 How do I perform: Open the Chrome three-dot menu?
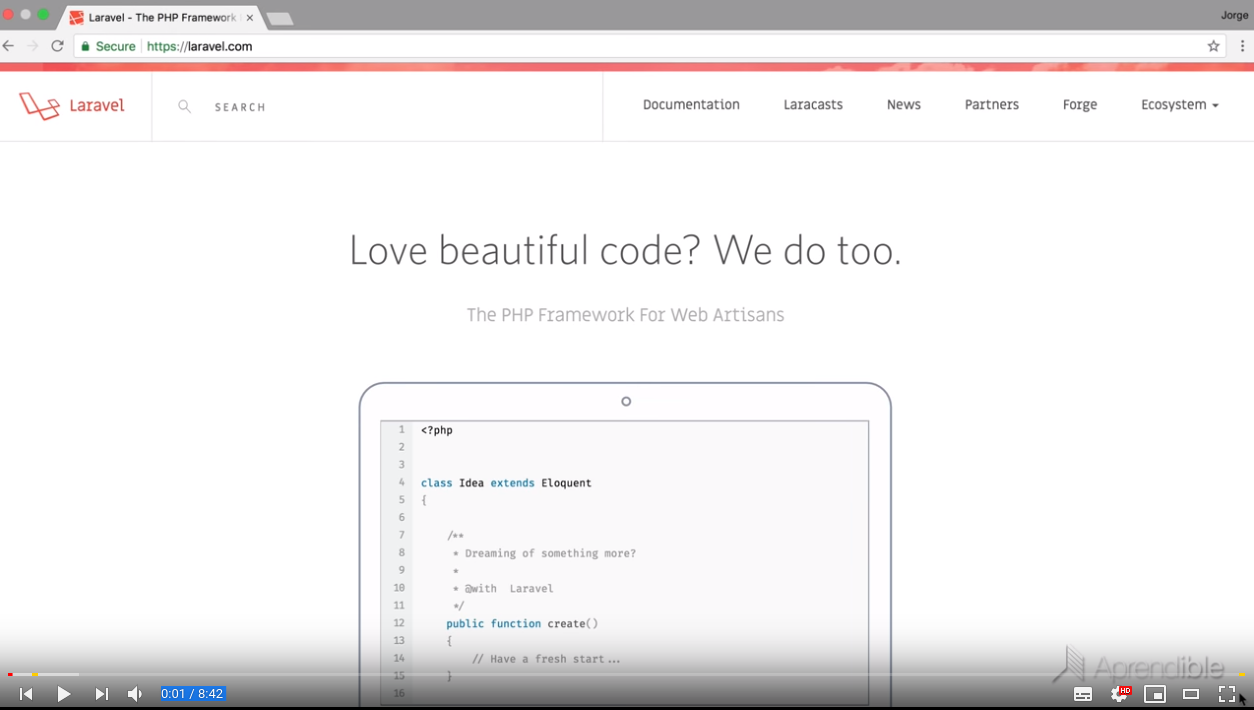coord(1243,46)
